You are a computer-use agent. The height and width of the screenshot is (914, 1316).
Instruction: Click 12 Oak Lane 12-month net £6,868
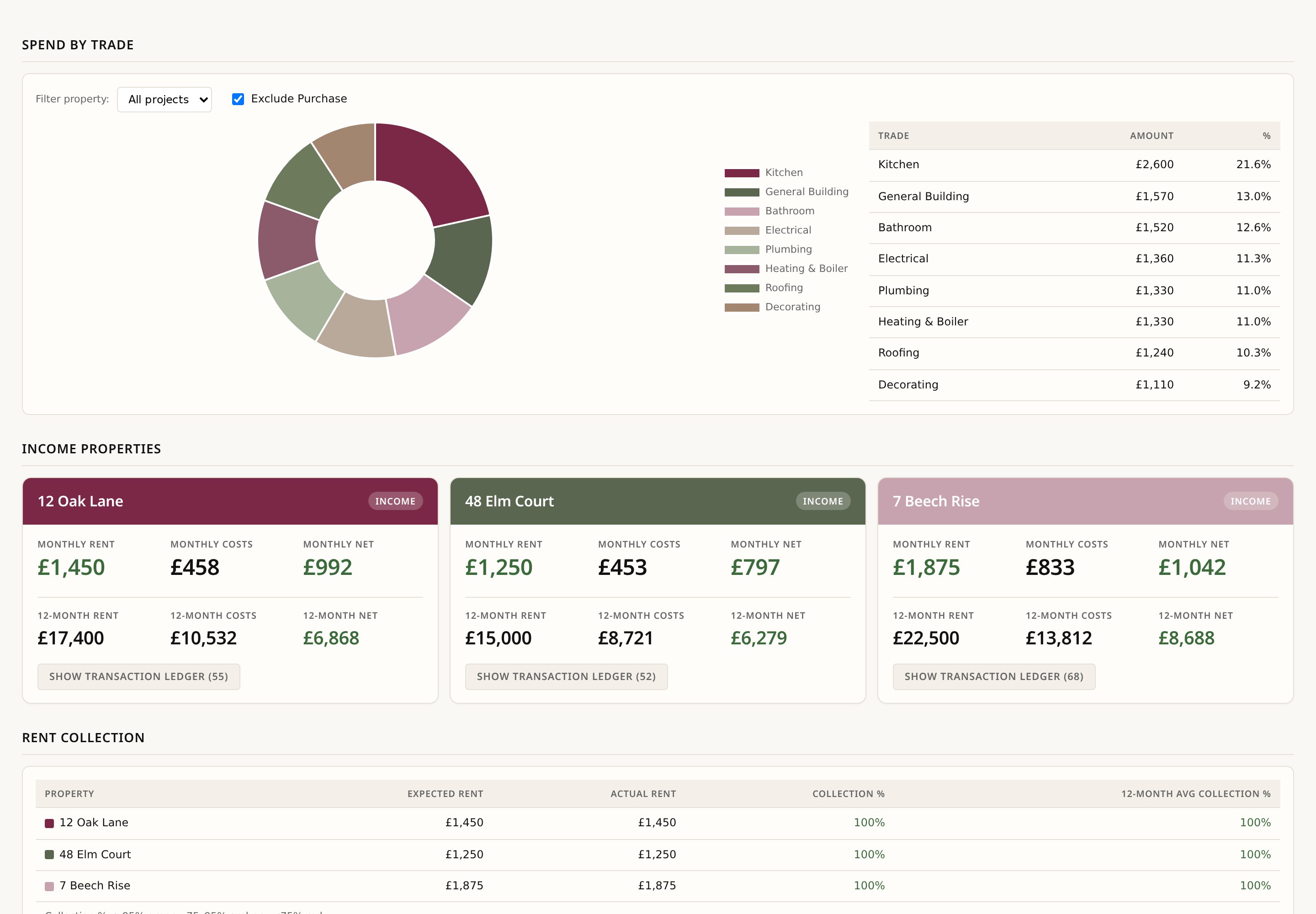[331, 638]
